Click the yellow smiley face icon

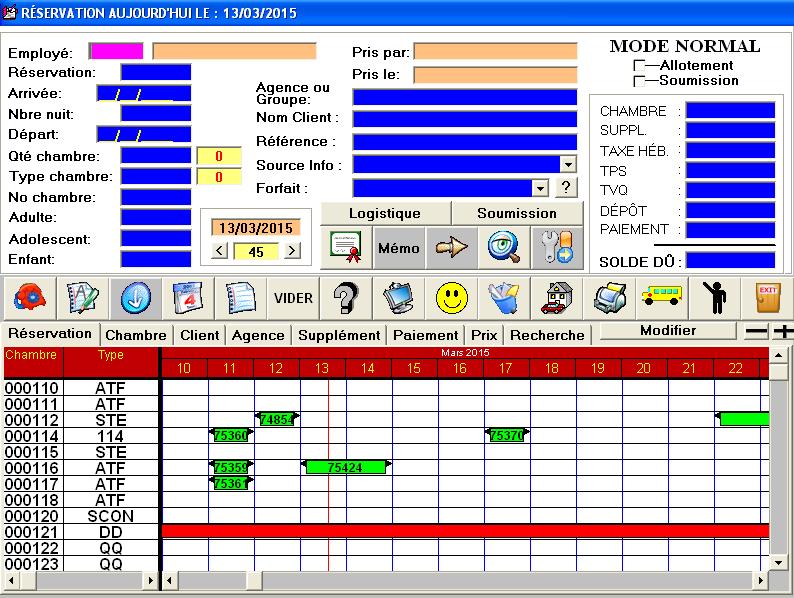[452, 298]
